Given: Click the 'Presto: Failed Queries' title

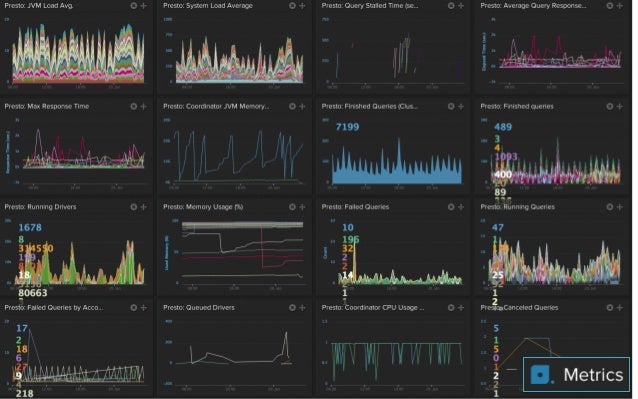Looking at the screenshot, I should tap(355, 207).
